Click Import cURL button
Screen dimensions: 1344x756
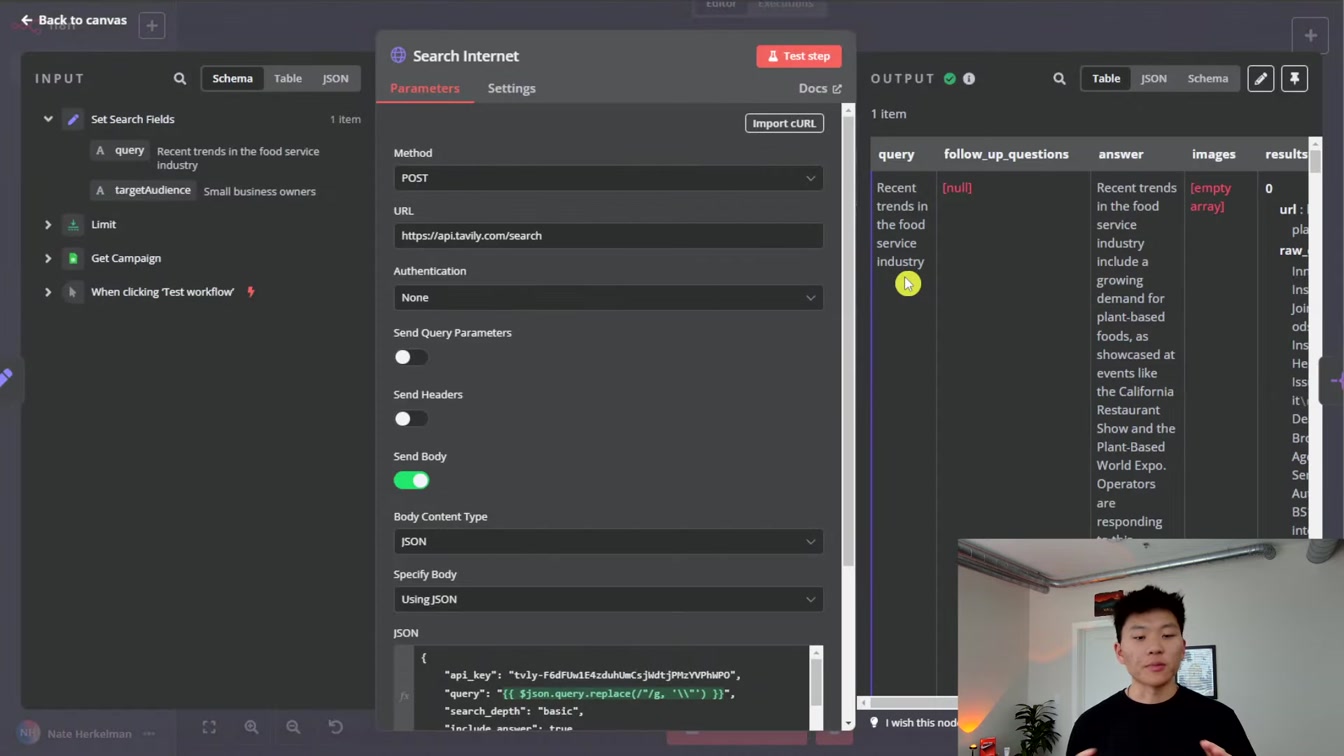[x=784, y=123]
